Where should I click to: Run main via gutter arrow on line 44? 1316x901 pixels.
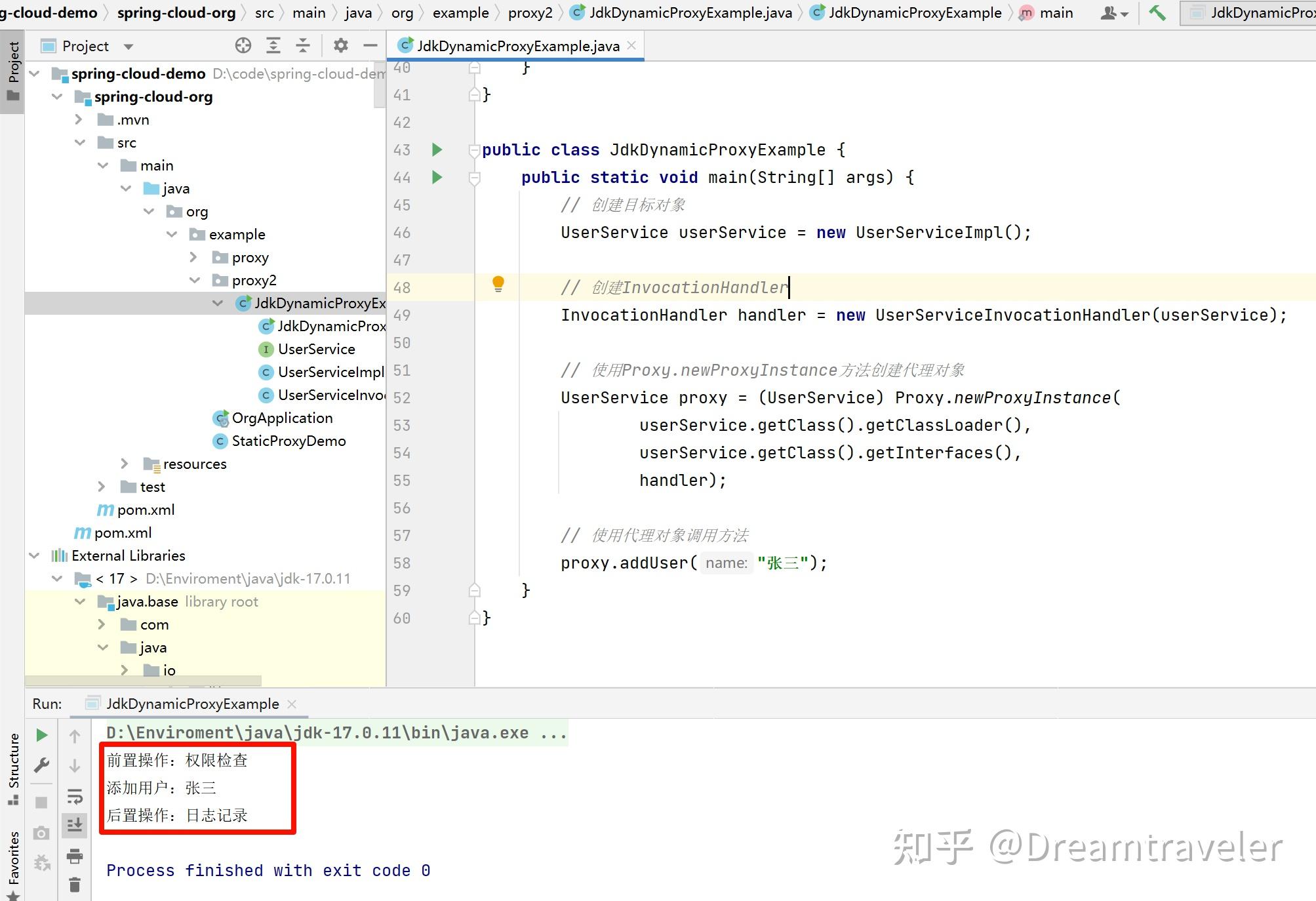pyautogui.click(x=437, y=177)
